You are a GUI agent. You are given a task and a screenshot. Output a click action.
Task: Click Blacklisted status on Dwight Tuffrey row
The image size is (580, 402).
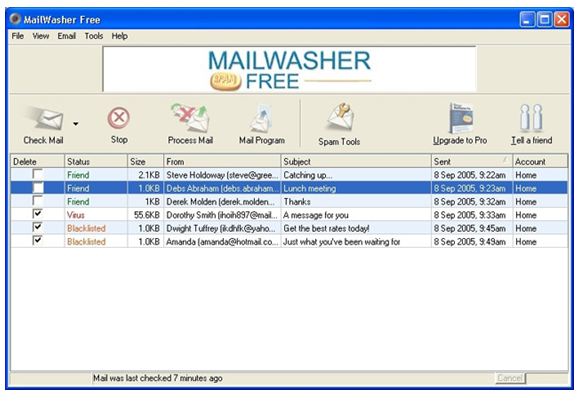[x=86, y=228]
